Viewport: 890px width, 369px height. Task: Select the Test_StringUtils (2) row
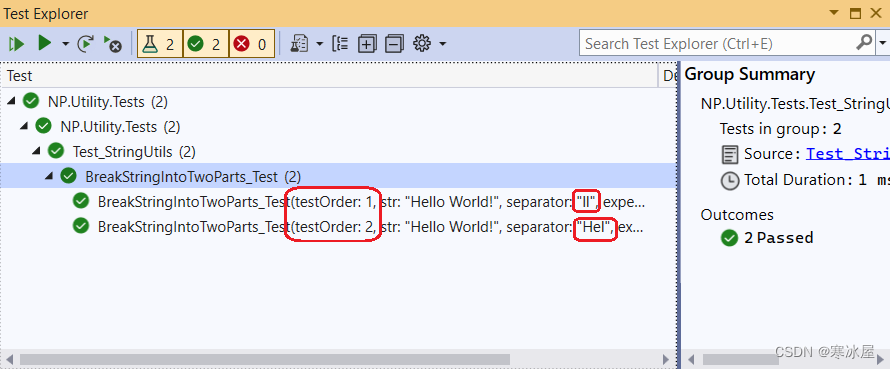[338, 152]
